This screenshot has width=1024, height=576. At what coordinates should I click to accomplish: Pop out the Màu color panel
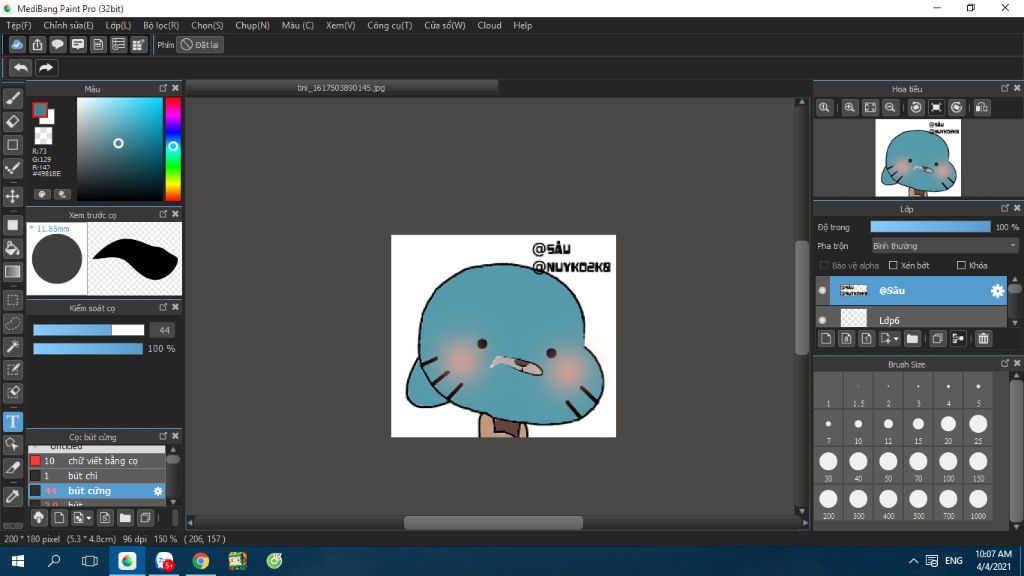coord(163,88)
